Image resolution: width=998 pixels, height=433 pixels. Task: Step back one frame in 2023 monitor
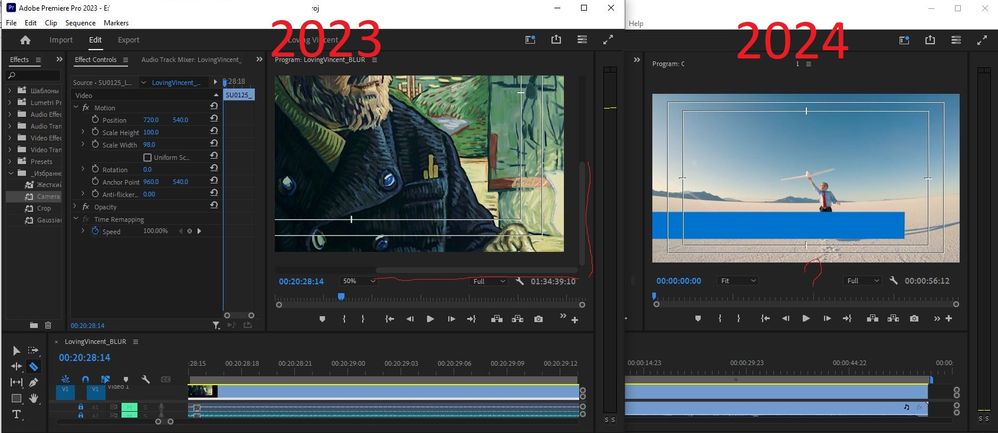coord(410,319)
